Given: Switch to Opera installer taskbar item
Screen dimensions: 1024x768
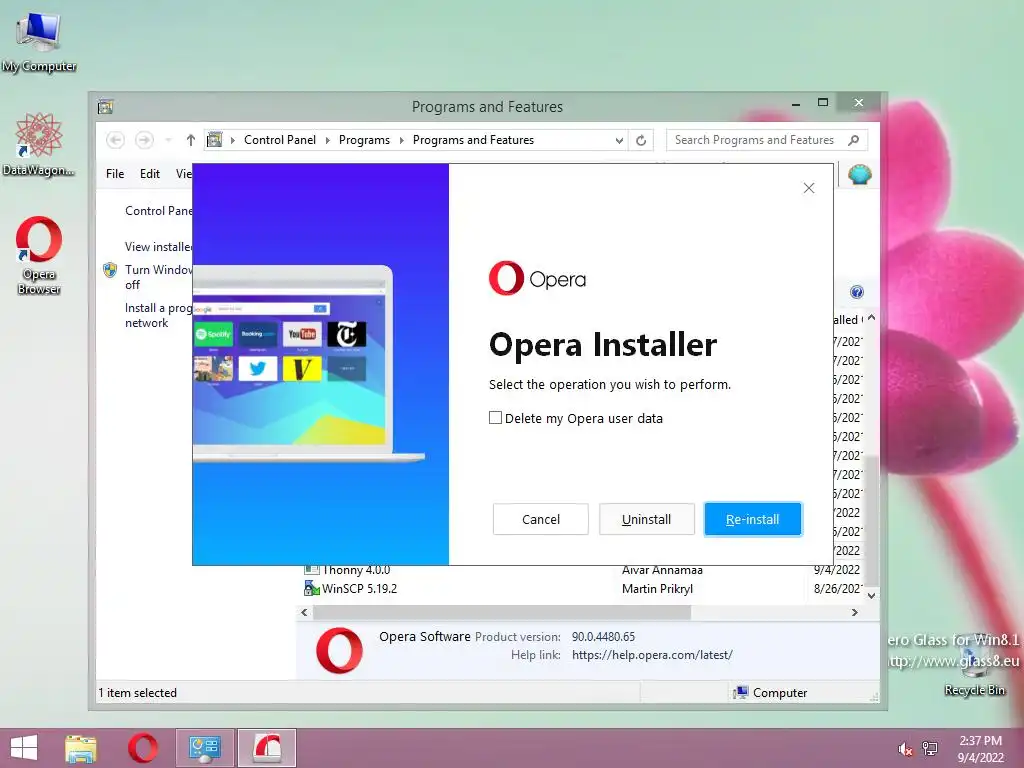Looking at the screenshot, I should click(267, 748).
